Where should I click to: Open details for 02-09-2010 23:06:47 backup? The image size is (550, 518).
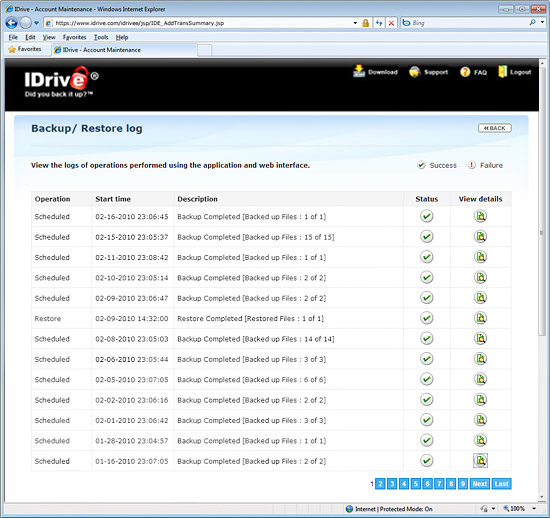pos(480,298)
